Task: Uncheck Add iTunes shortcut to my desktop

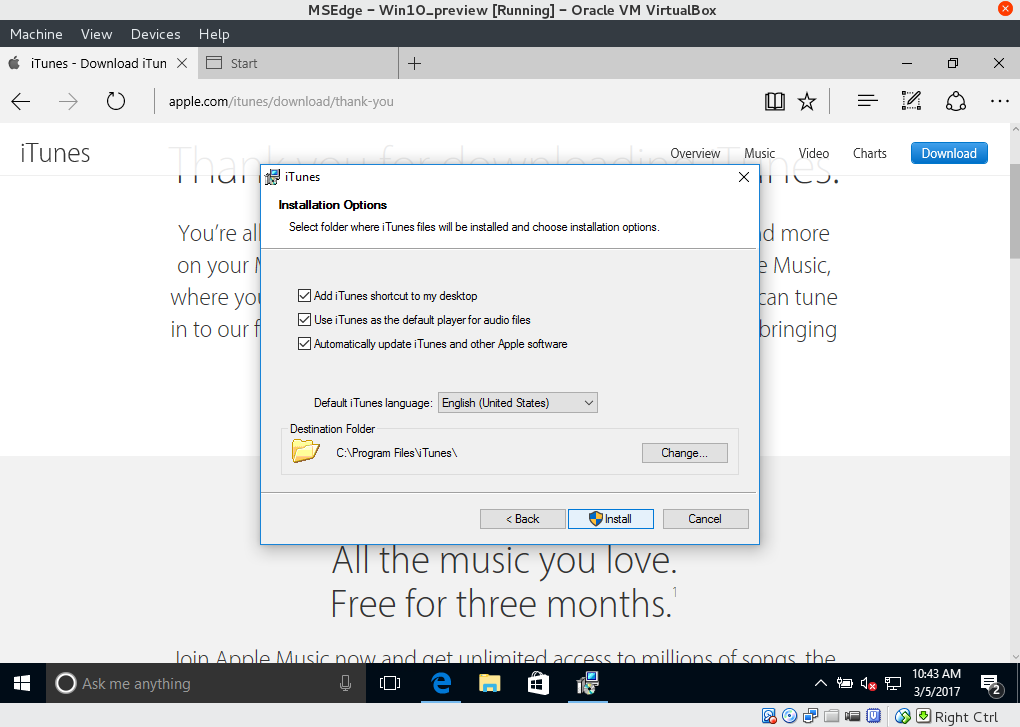Action: pos(304,296)
